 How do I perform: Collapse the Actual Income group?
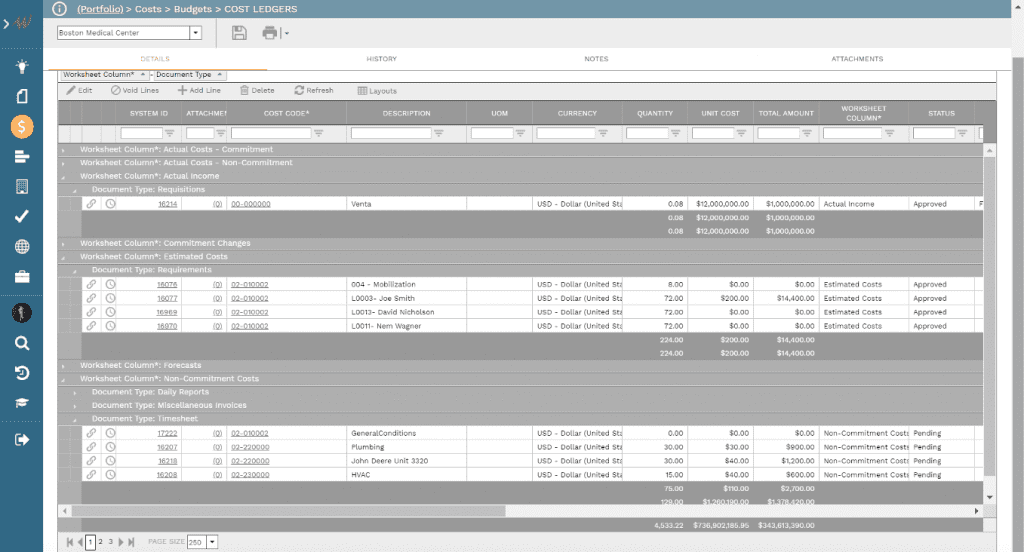coord(63,176)
